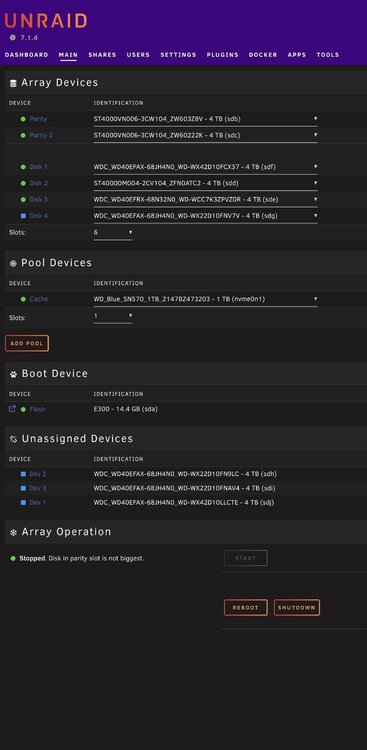Click the Start array button
This screenshot has width=367, height=750.
pyautogui.click(x=245, y=558)
